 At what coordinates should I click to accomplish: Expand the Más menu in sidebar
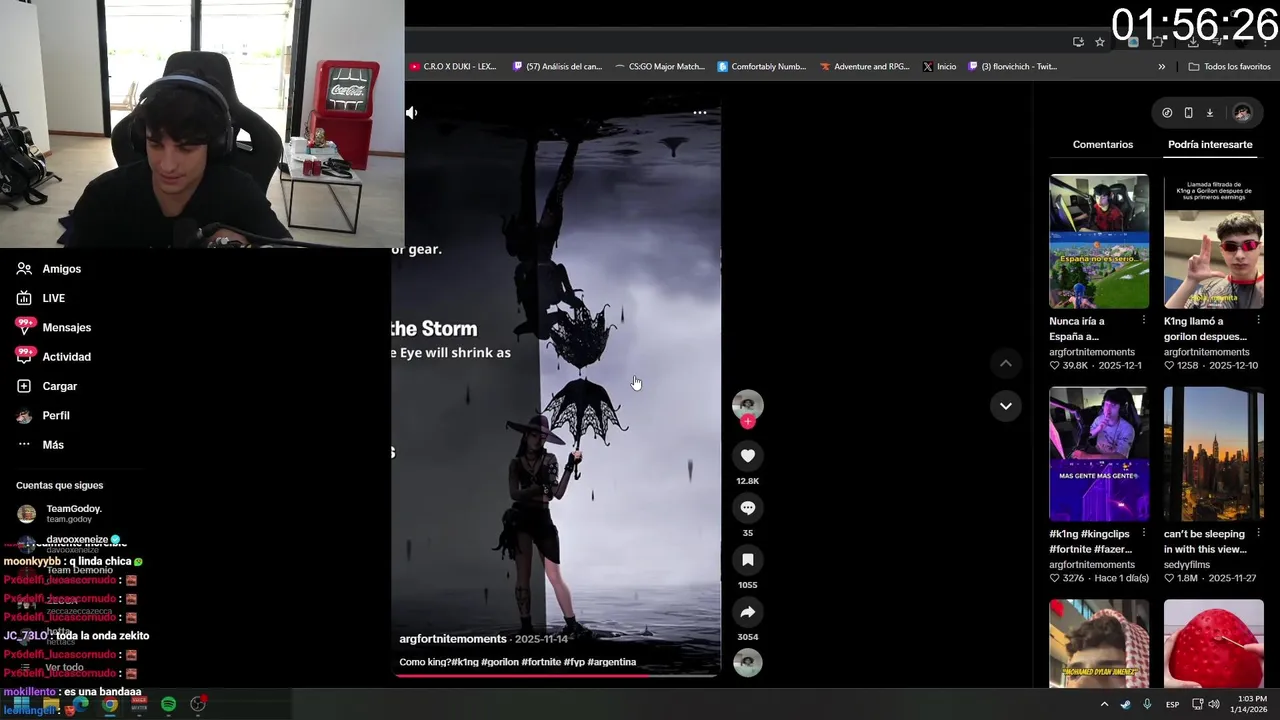coord(39,445)
